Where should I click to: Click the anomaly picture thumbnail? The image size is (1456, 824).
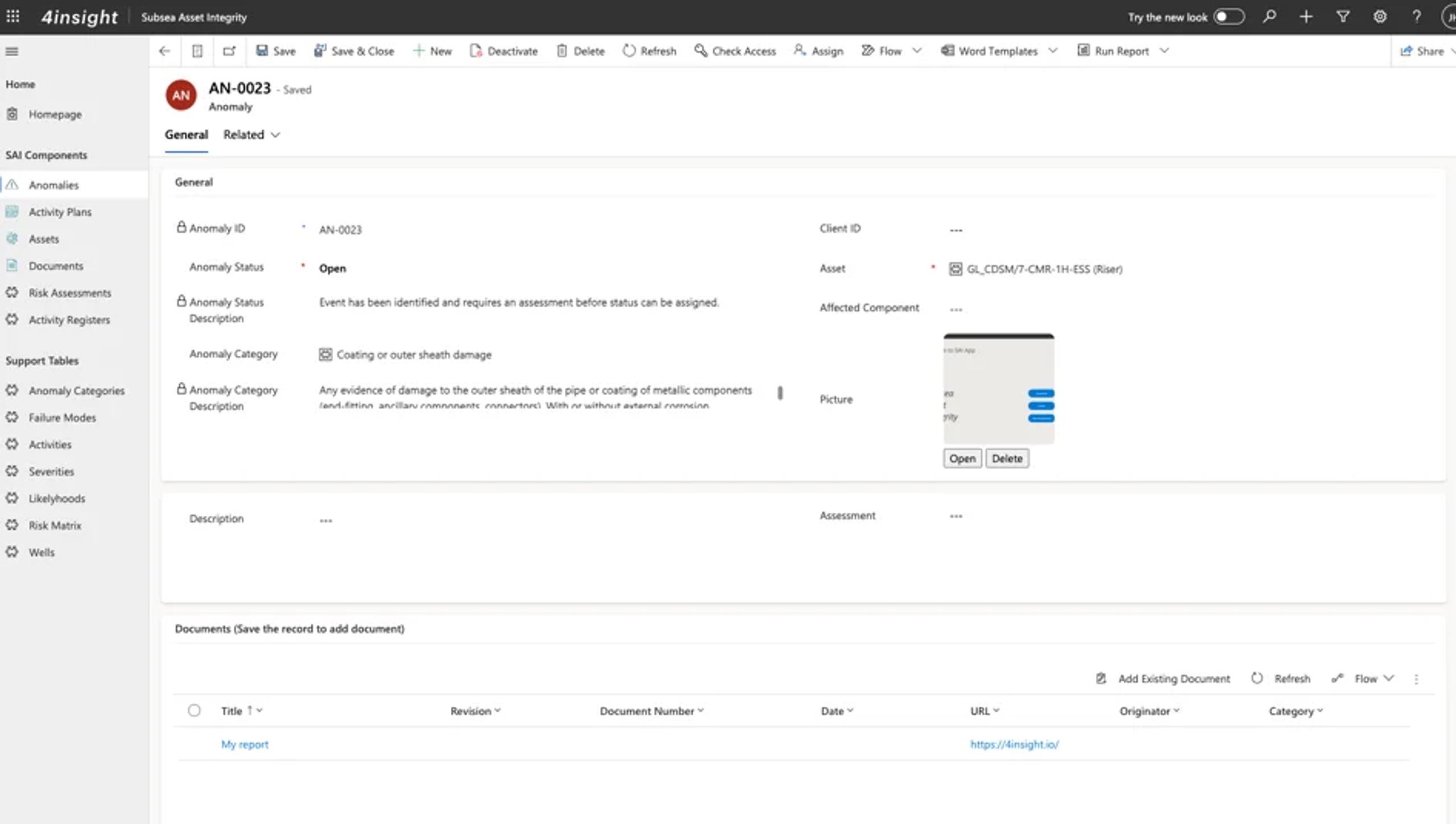(x=999, y=389)
